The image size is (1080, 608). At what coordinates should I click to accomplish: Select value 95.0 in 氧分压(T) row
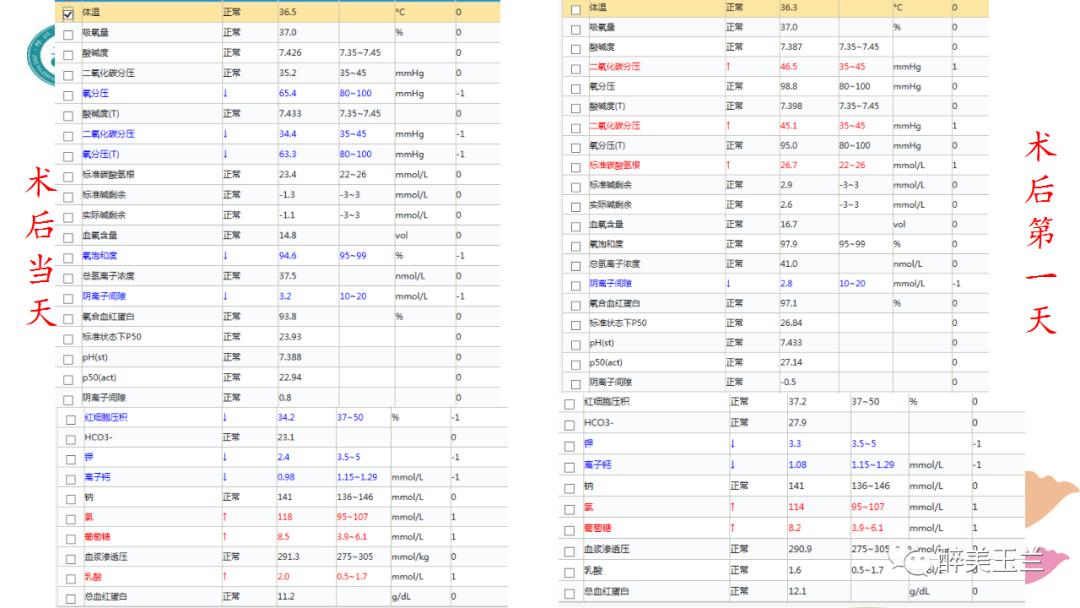pos(789,145)
